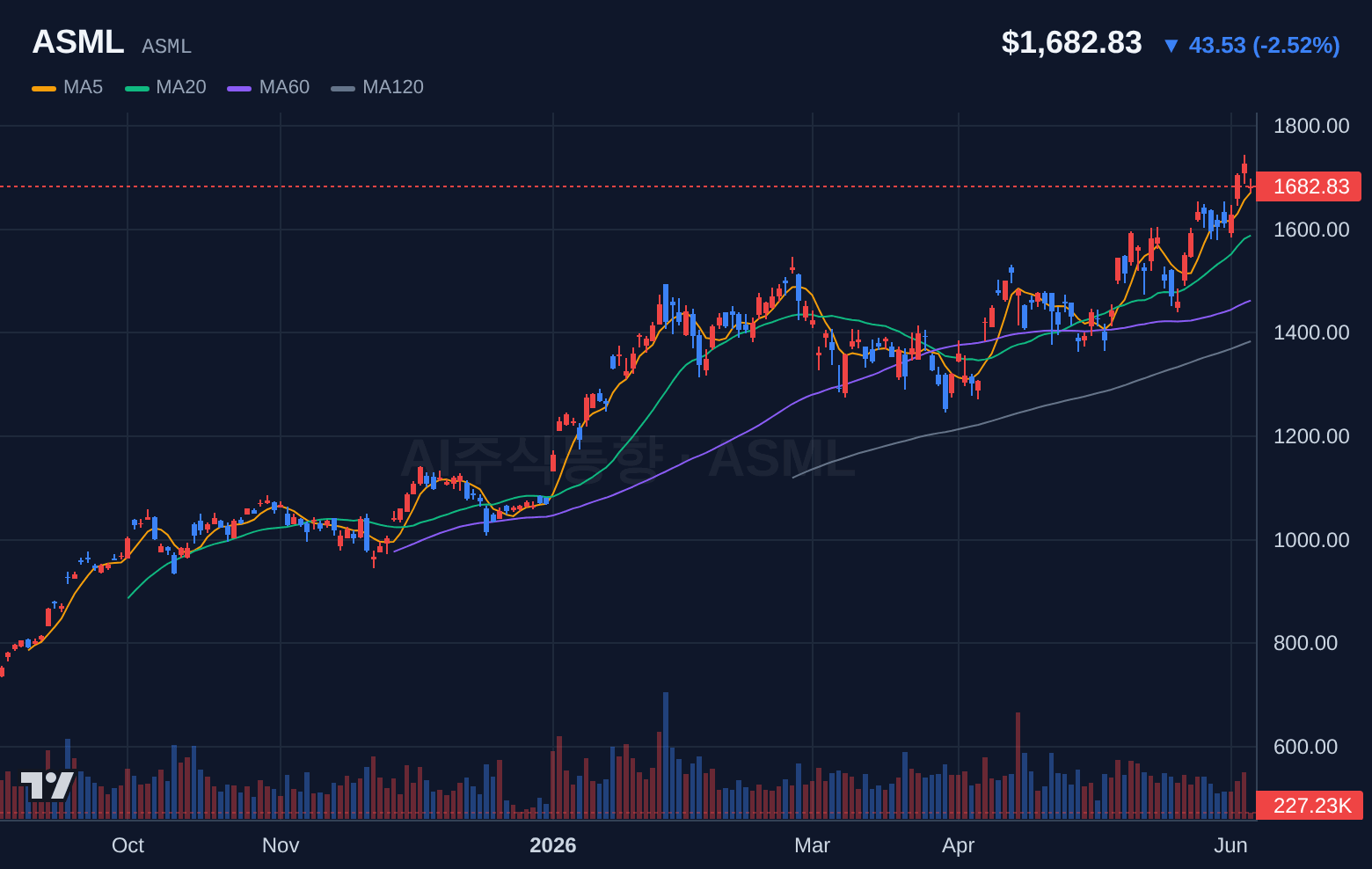Click the gray MA120 color swatch
This screenshot has width=1372, height=869.
click(343, 88)
